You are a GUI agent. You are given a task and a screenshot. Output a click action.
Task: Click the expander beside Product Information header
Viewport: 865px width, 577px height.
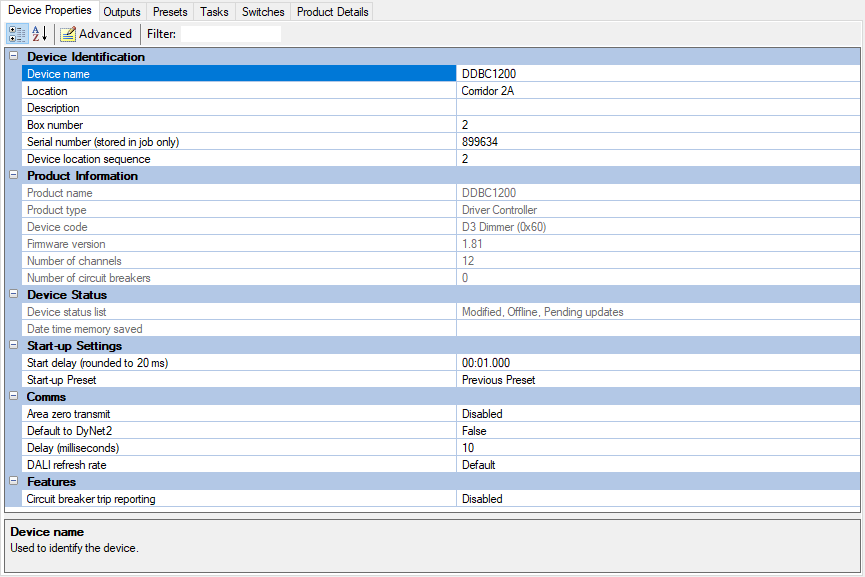pyautogui.click(x=12, y=175)
